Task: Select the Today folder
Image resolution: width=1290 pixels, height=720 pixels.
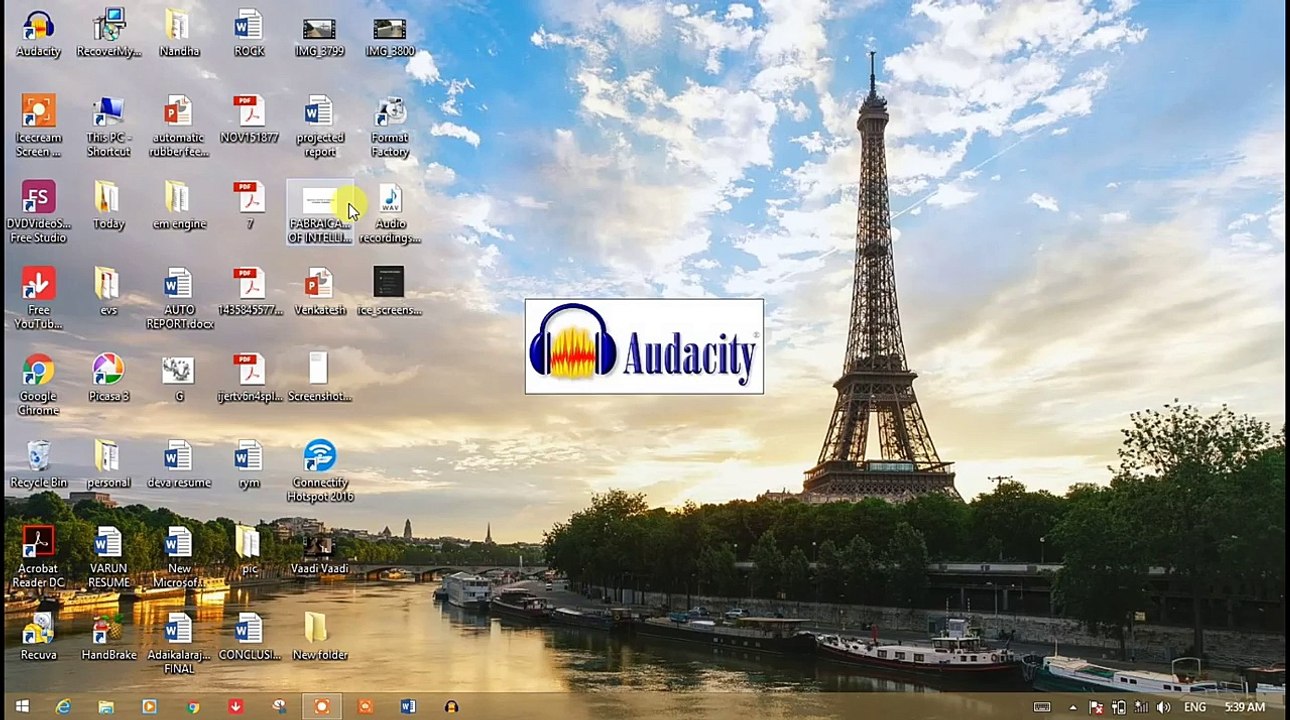Action: [108, 206]
